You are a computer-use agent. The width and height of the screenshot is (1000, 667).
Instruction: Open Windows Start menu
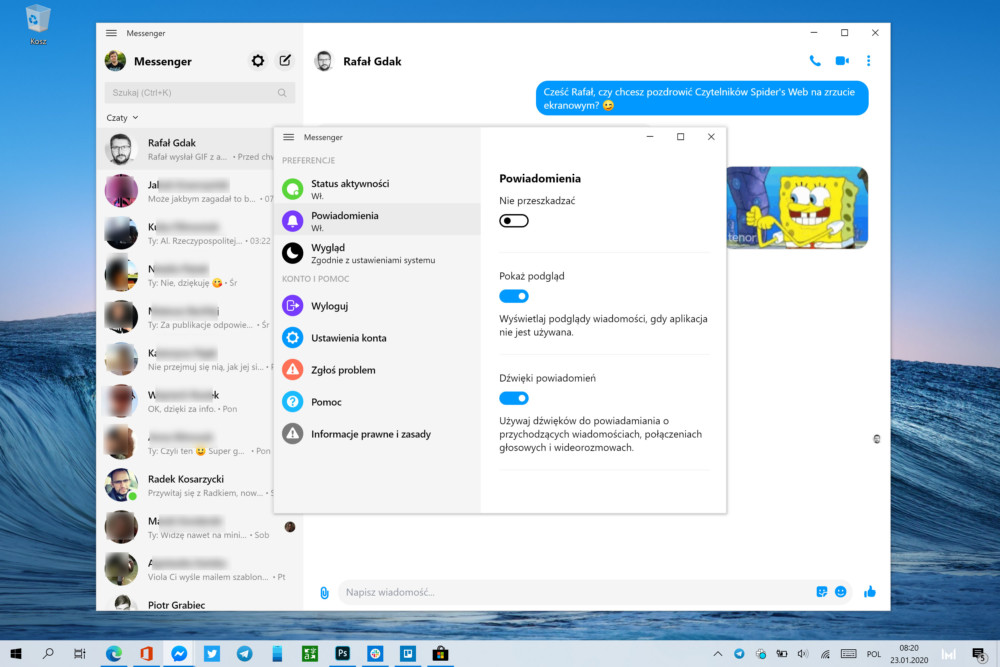16,653
